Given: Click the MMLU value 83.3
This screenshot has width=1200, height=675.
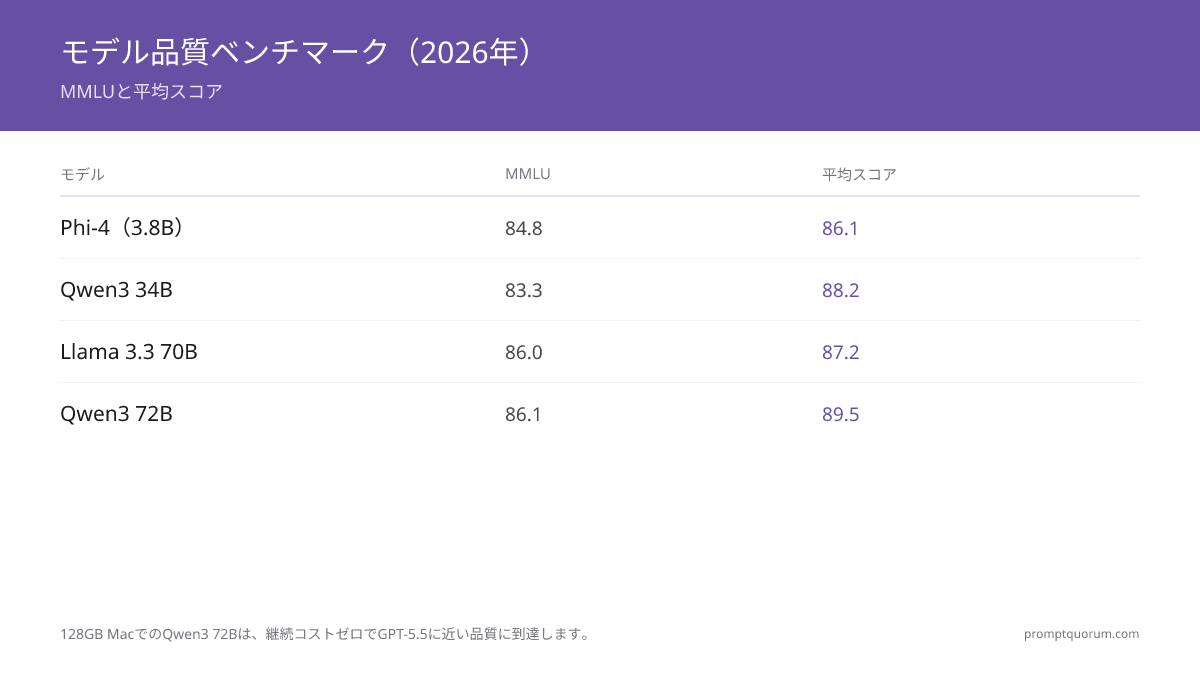Looking at the screenshot, I should pos(524,290).
